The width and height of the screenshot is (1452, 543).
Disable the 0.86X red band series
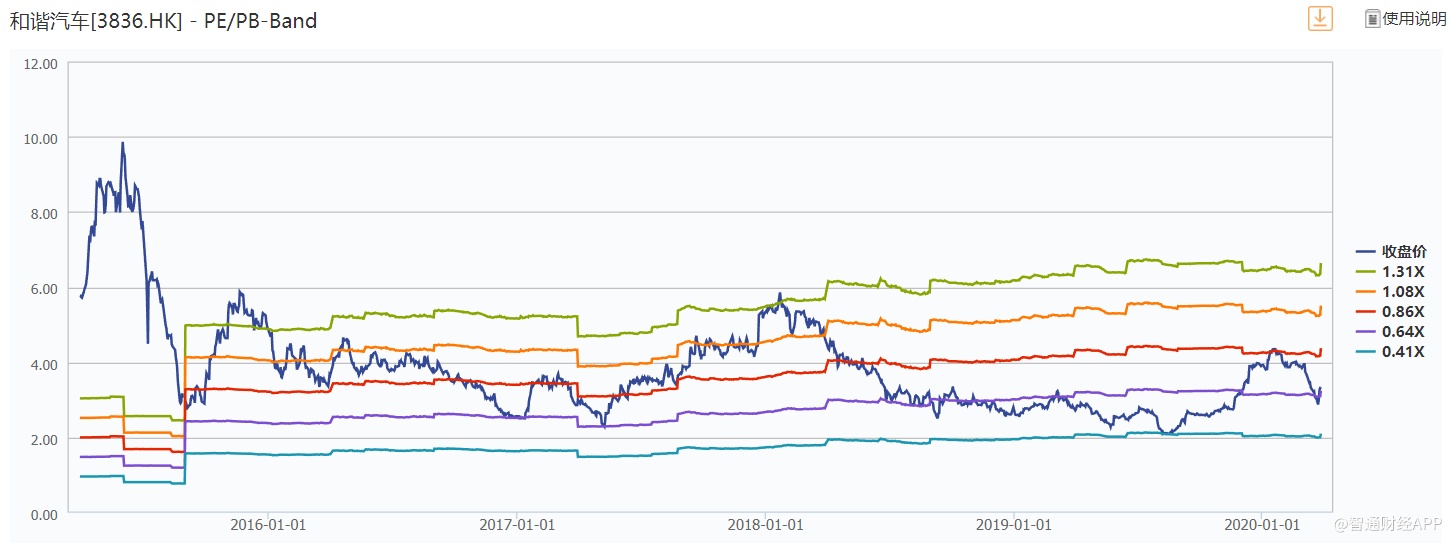pyautogui.click(x=1402, y=311)
